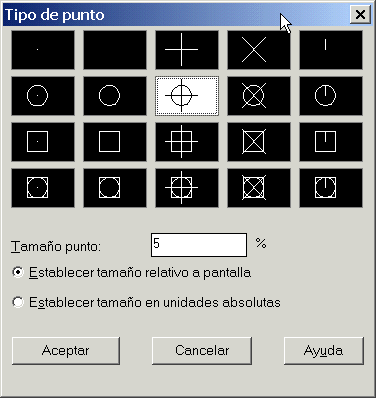Select the circle-in-square with X style
Screen dimensions: 376x398
coord(259,188)
